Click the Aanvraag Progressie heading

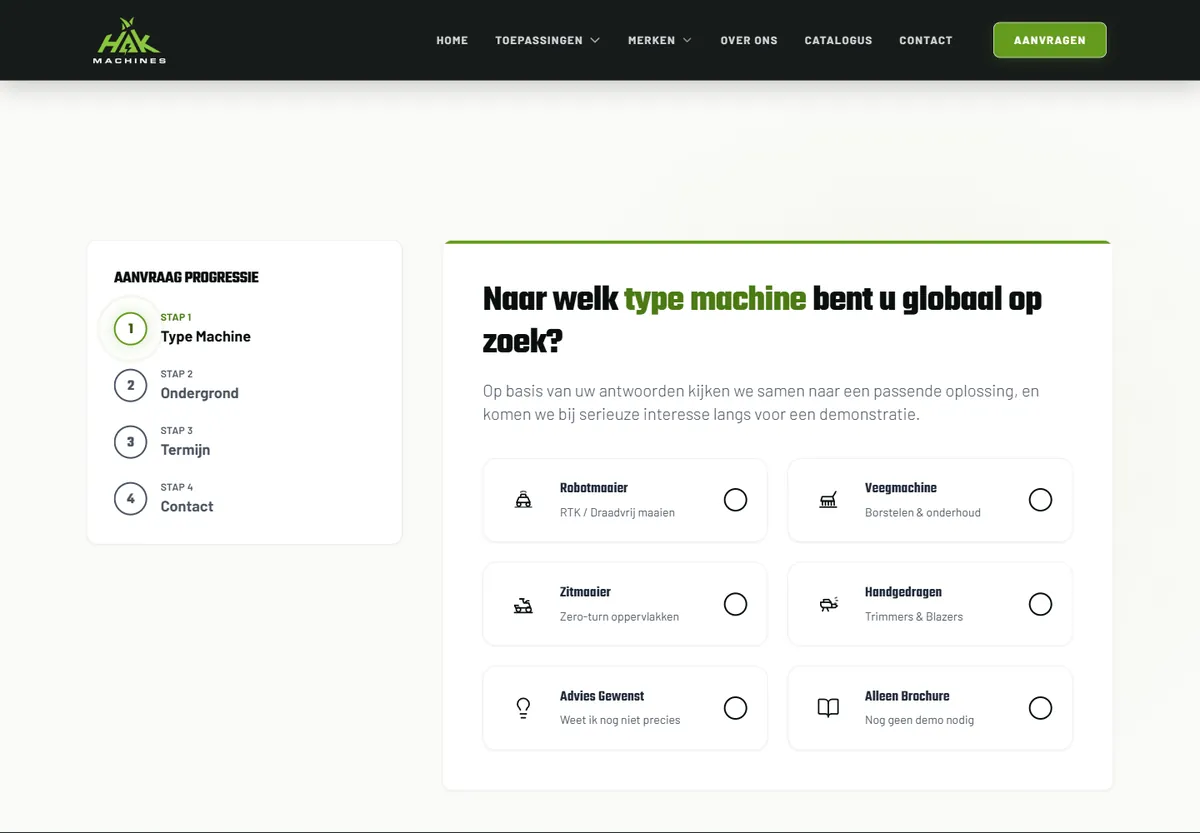(x=186, y=278)
